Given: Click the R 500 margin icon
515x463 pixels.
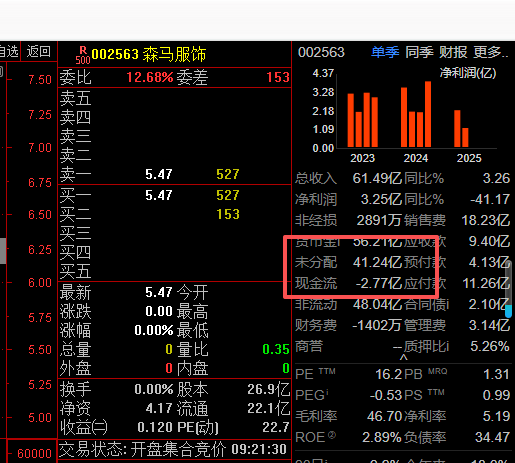Looking at the screenshot, I should click(x=83, y=55).
